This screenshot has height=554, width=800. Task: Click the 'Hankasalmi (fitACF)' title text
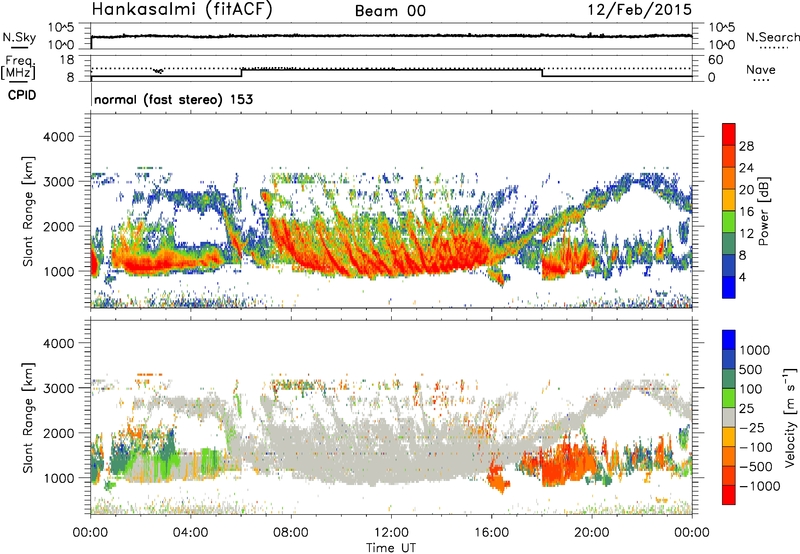coord(182,10)
